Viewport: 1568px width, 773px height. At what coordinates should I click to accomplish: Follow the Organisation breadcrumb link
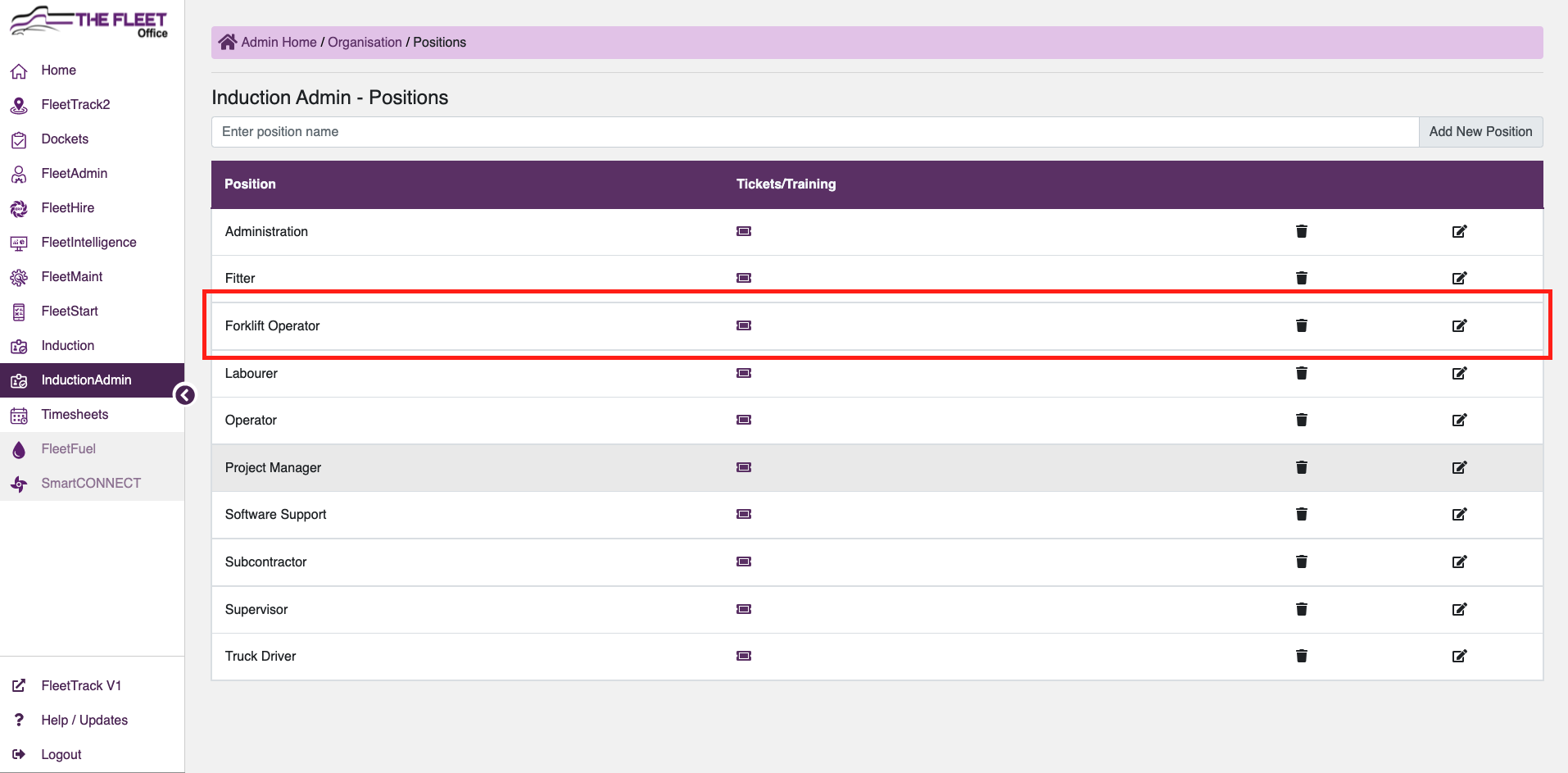(x=365, y=42)
